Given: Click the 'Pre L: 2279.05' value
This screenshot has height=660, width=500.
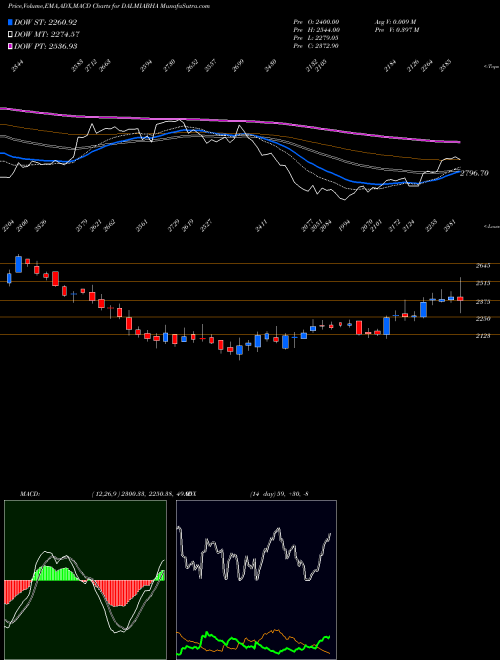Looking at the screenshot, I should pos(316,38).
